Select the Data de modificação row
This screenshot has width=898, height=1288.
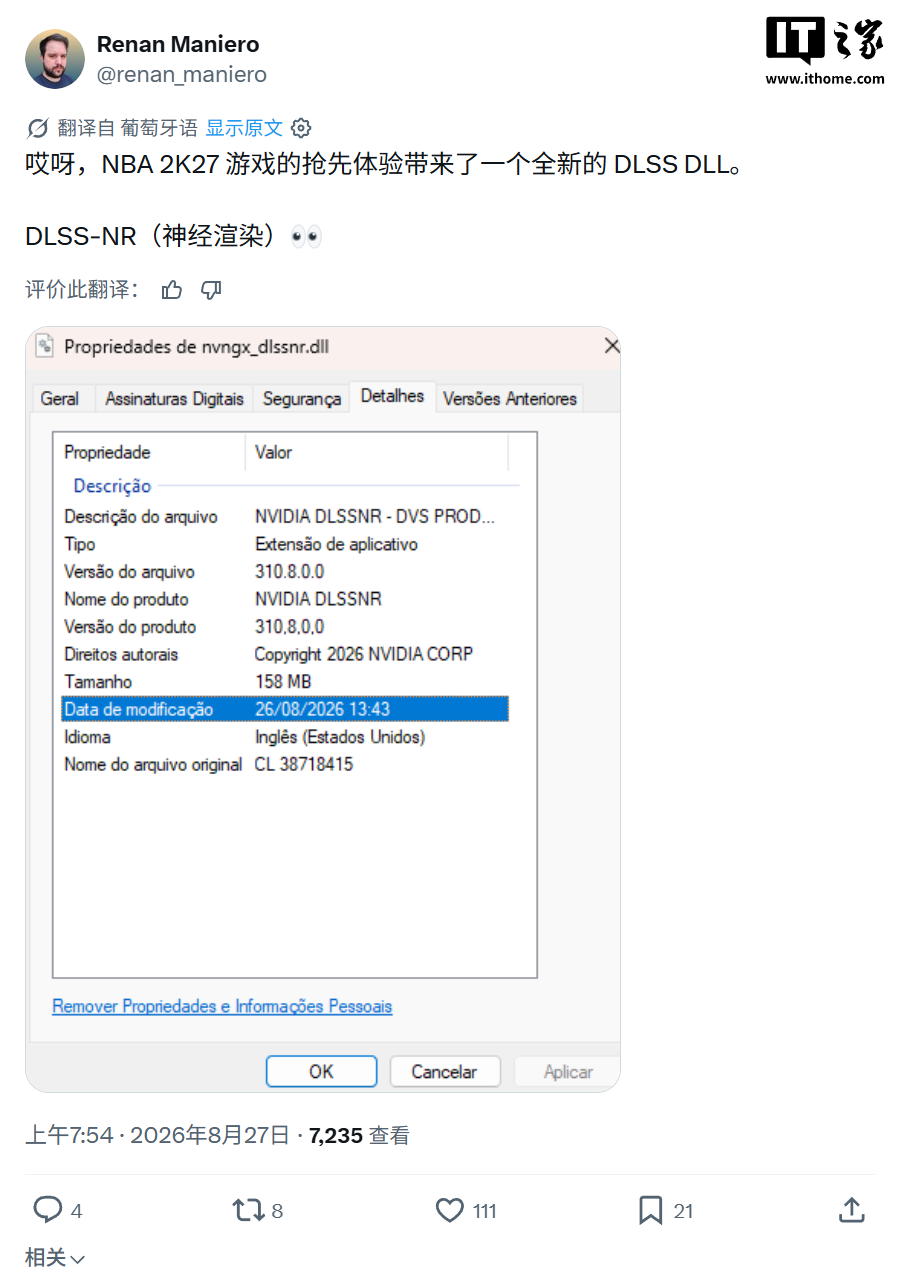pos(285,709)
